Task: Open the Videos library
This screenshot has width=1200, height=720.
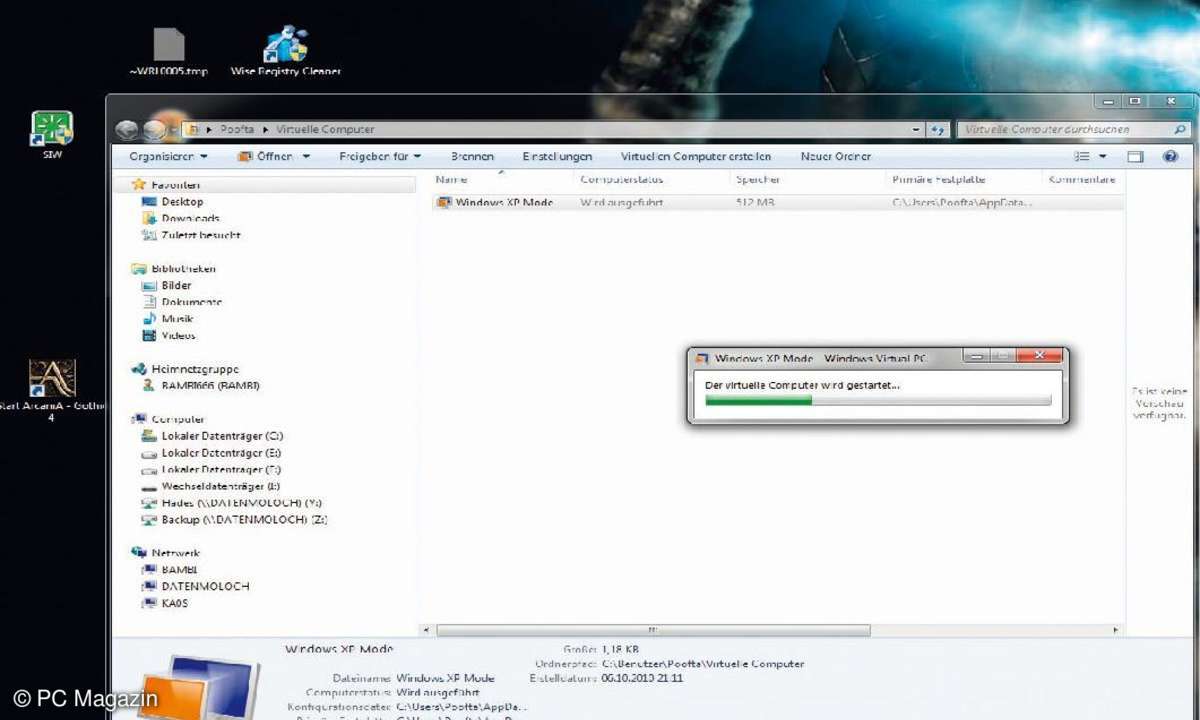Action: [169, 336]
